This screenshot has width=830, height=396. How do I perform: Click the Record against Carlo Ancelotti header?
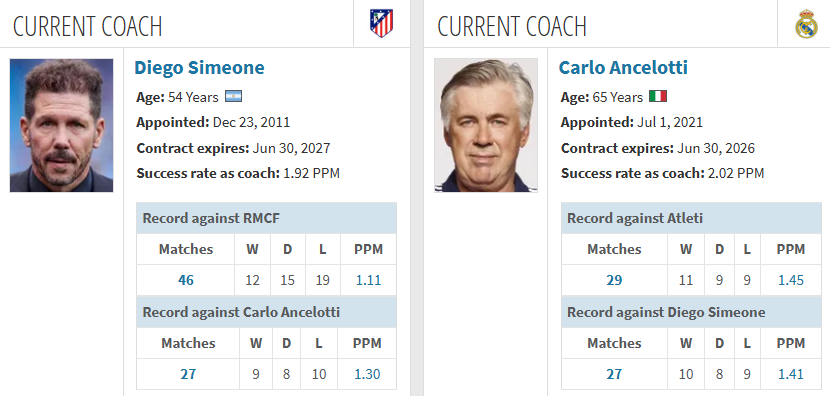[x=266, y=312]
